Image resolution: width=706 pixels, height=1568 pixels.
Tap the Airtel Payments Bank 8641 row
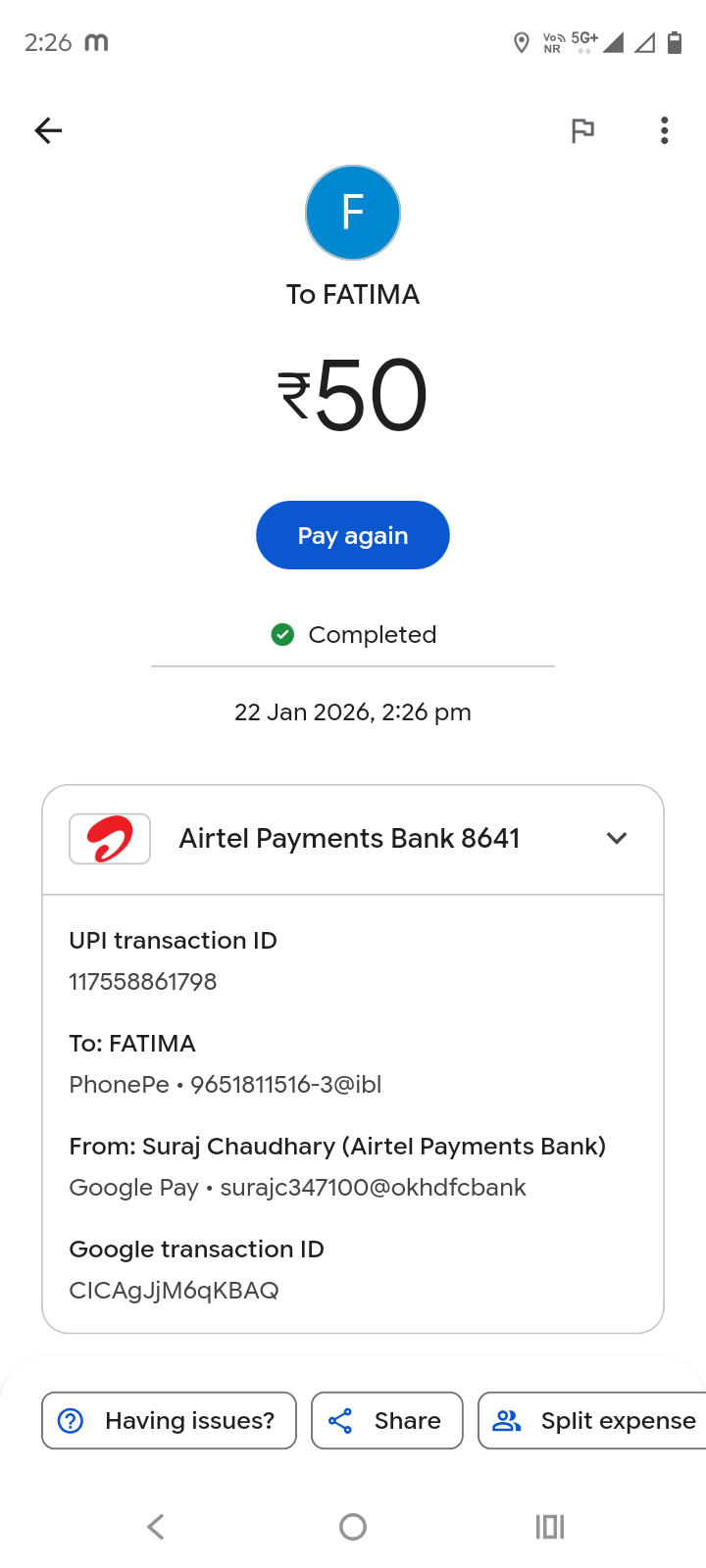(349, 839)
